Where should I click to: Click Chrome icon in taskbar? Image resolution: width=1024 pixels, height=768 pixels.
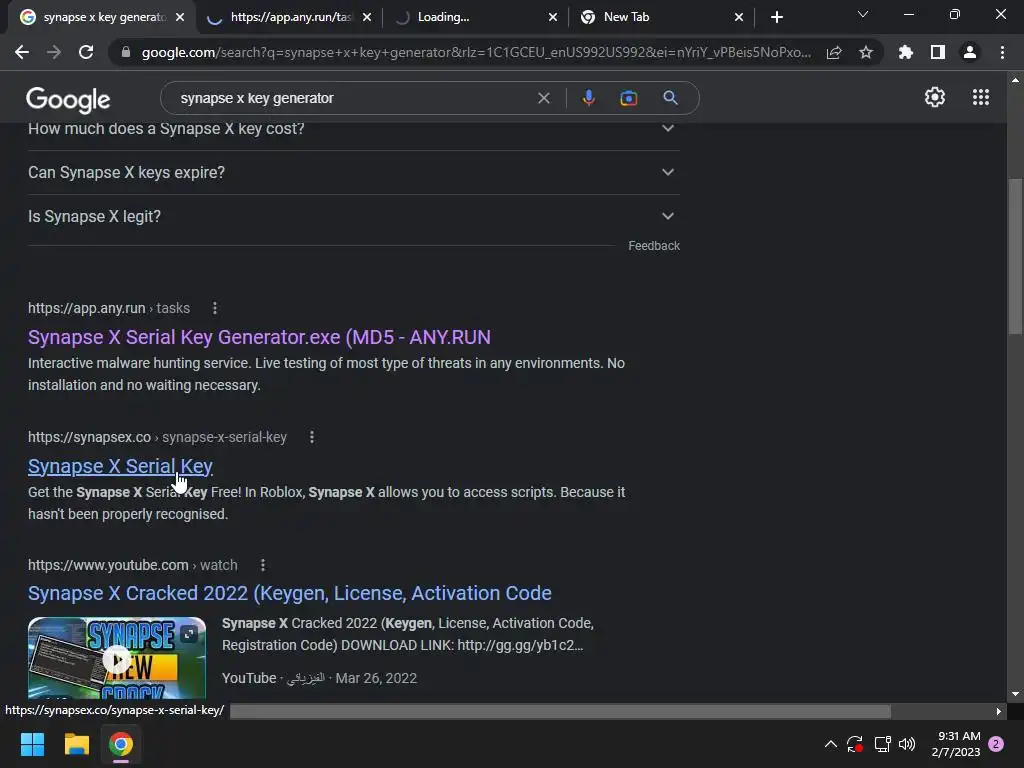121,744
